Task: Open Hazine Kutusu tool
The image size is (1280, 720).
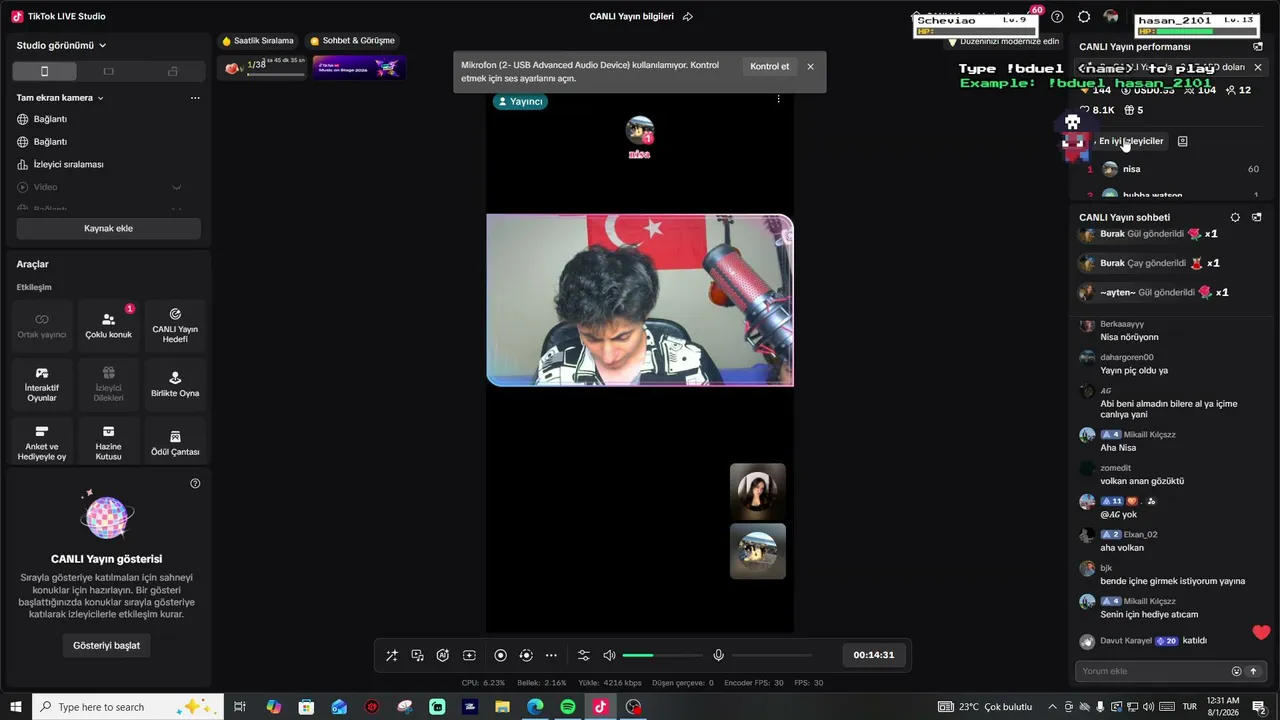Action: coord(109,442)
